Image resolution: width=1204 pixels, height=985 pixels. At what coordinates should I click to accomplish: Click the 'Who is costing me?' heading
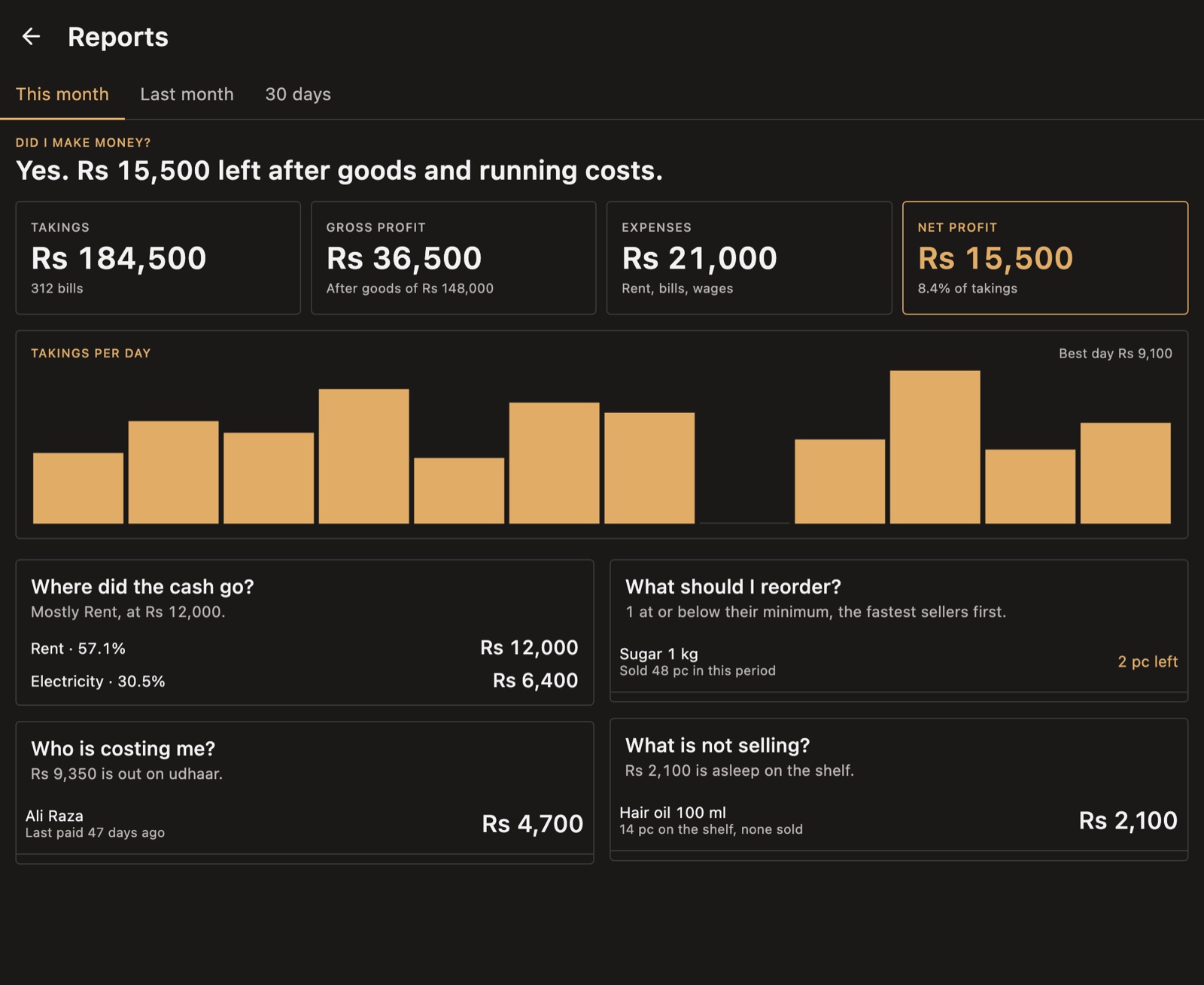(x=123, y=749)
